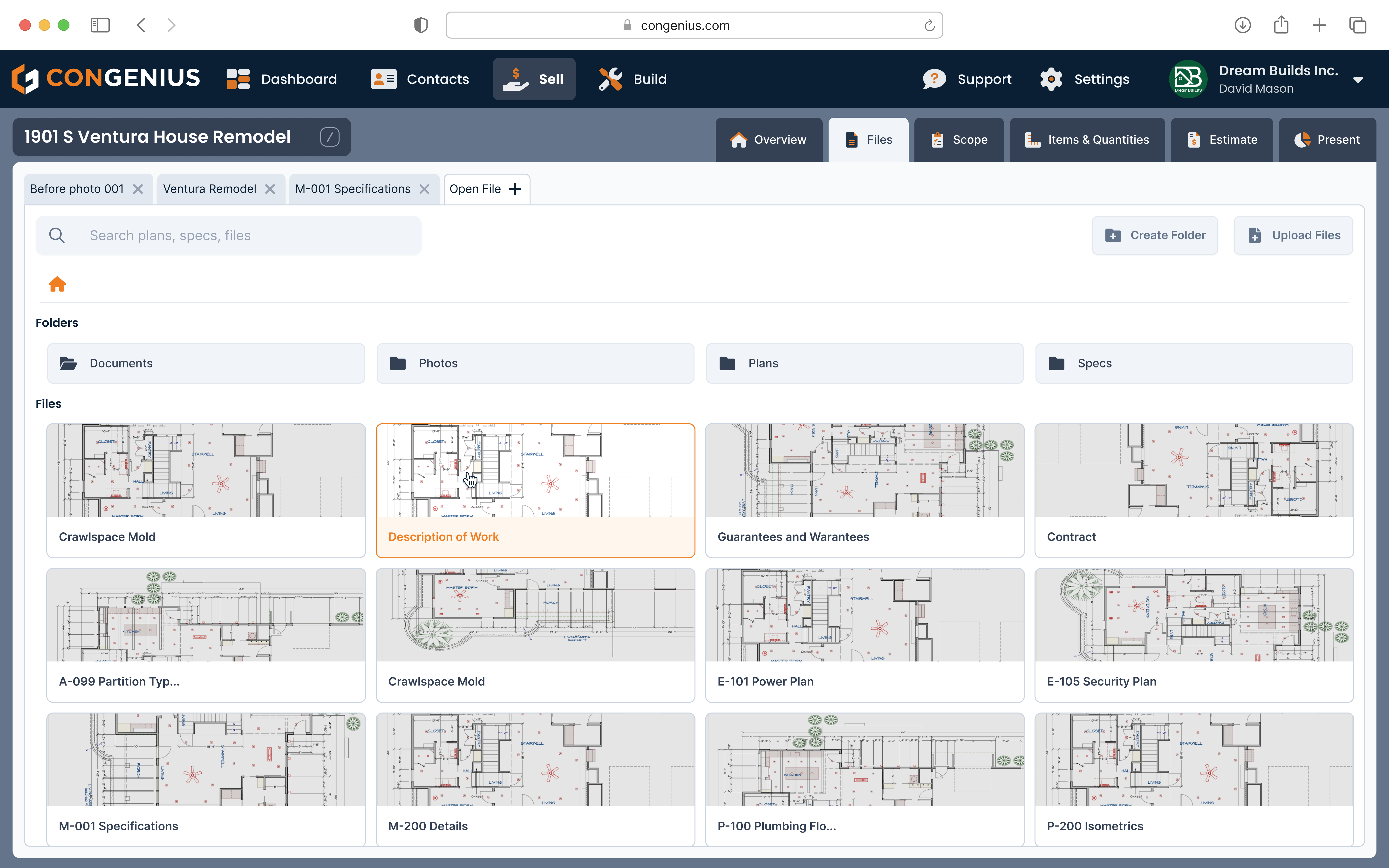This screenshot has height=868, width=1389.
Task: Edit the project name with pencil icon
Action: pyautogui.click(x=329, y=137)
